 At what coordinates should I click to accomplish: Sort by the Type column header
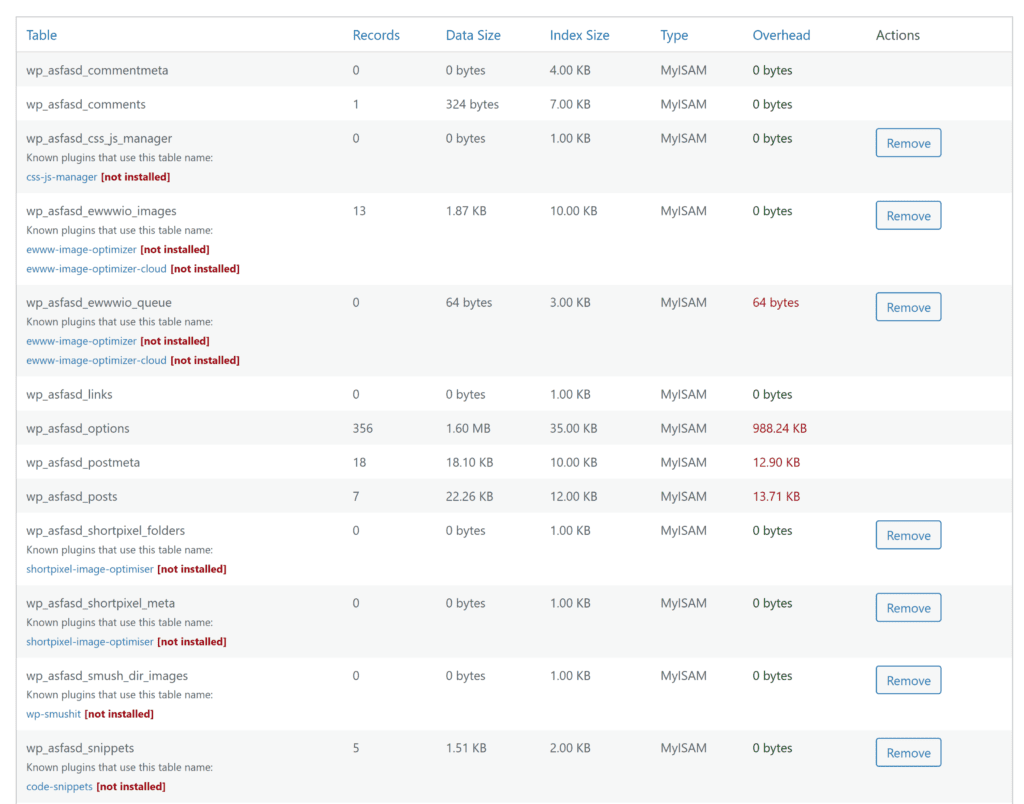674,35
